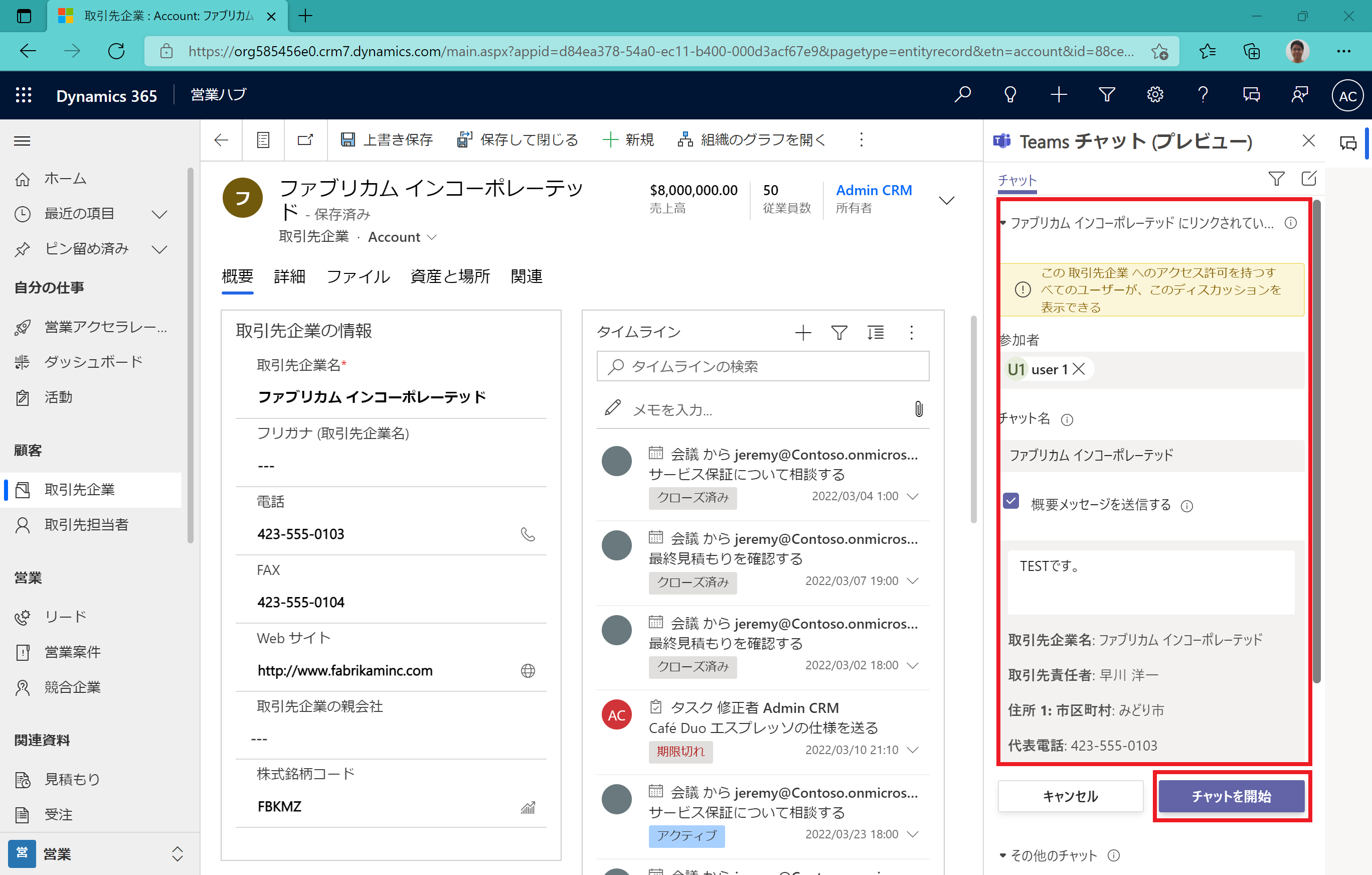Refresh the page in browser toolbar
Image resolution: width=1372 pixels, height=875 pixels.
116,51
